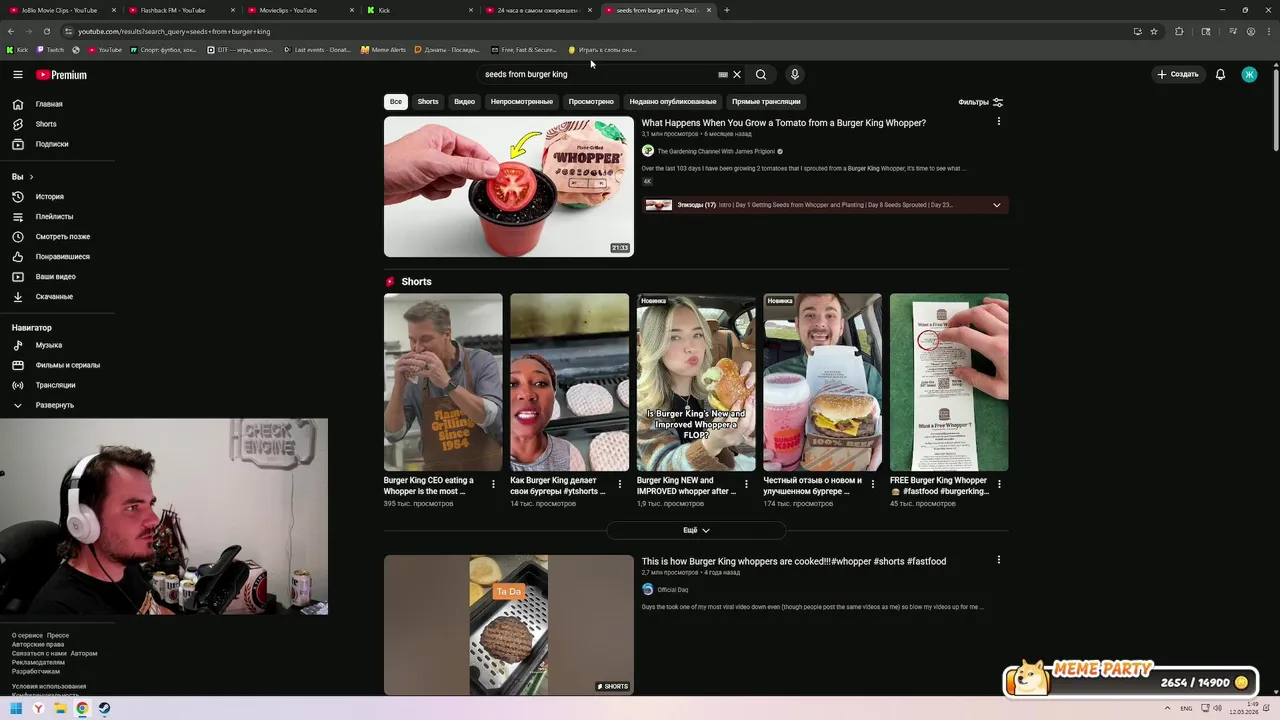This screenshot has height=720, width=1280.
Task: Open the Whopper tomato video thumbnail
Action: (x=509, y=187)
